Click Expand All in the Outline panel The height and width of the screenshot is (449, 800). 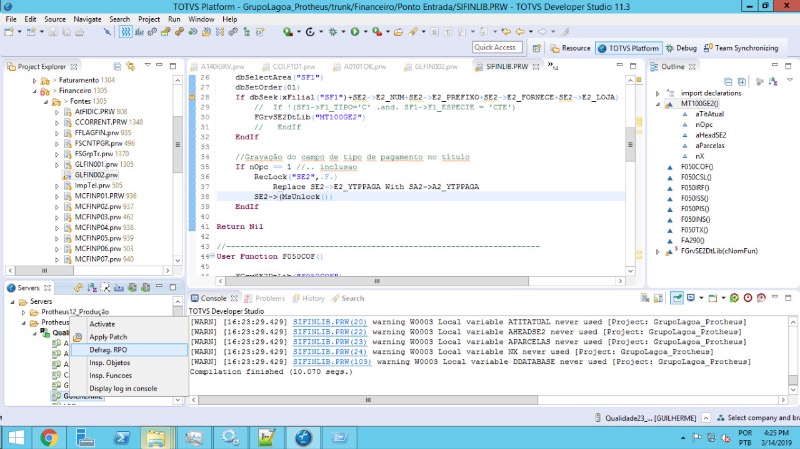(742, 82)
